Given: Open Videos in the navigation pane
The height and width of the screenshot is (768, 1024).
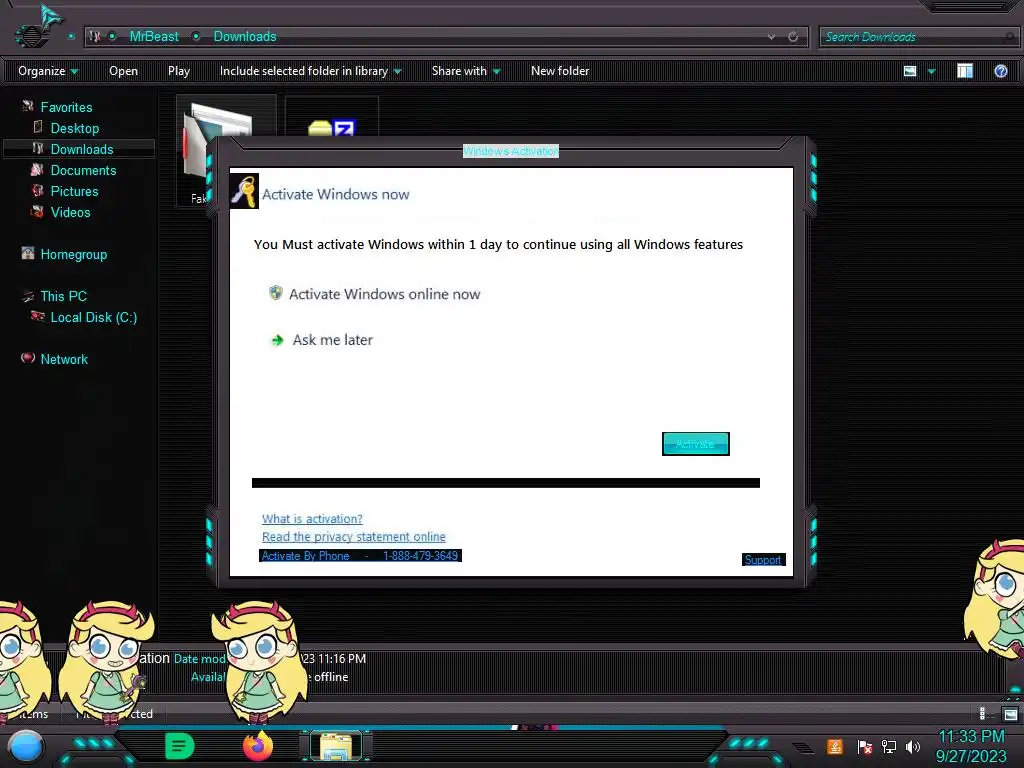Looking at the screenshot, I should point(71,212).
